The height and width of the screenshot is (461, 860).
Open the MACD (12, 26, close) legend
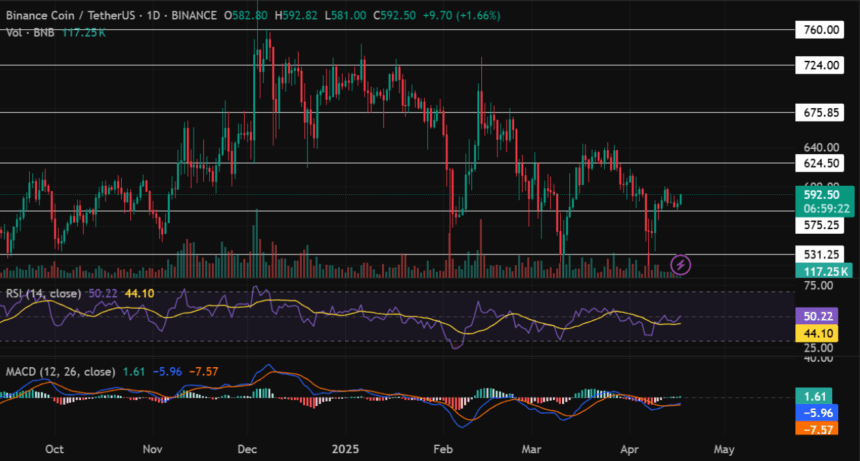tap(60, 372)
